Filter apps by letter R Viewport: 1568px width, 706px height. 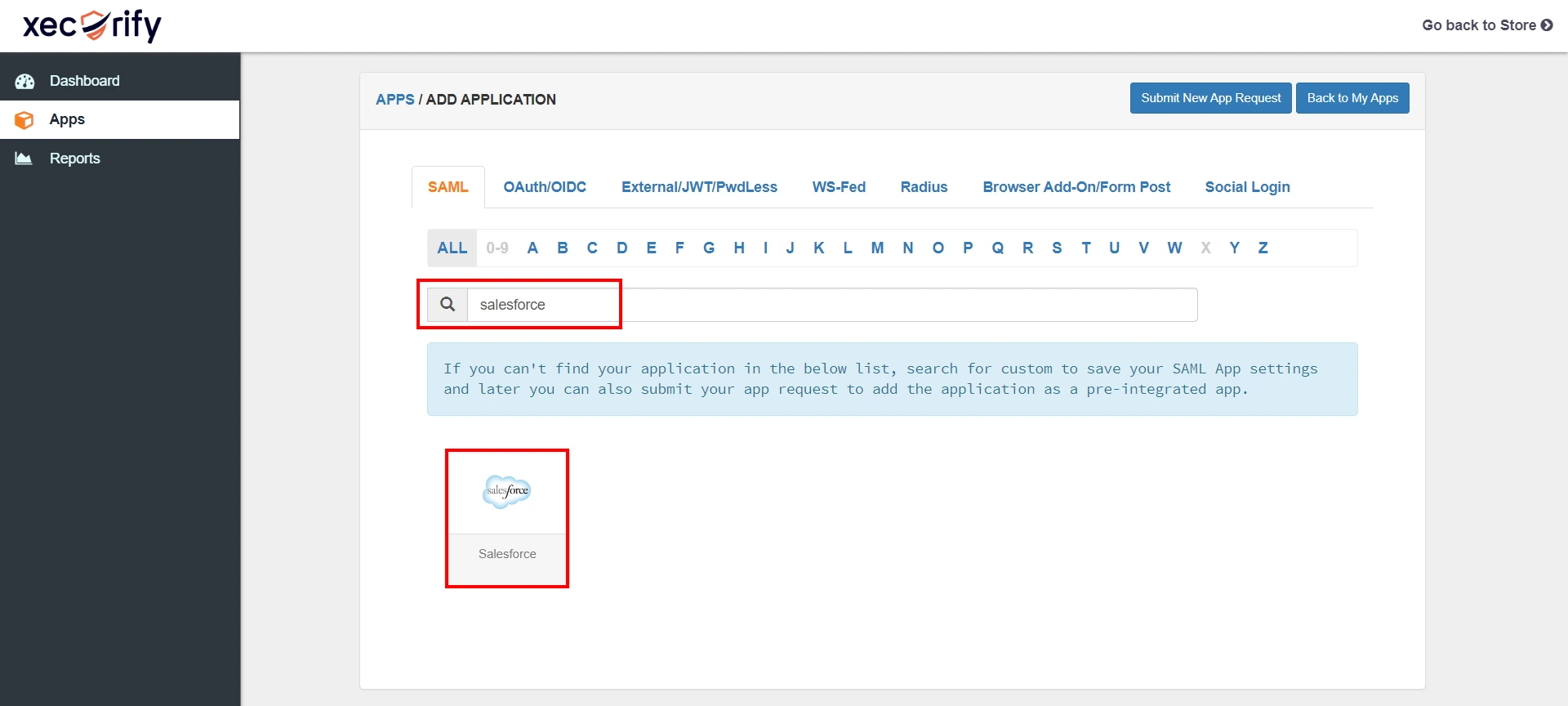tap(1028, 248)
